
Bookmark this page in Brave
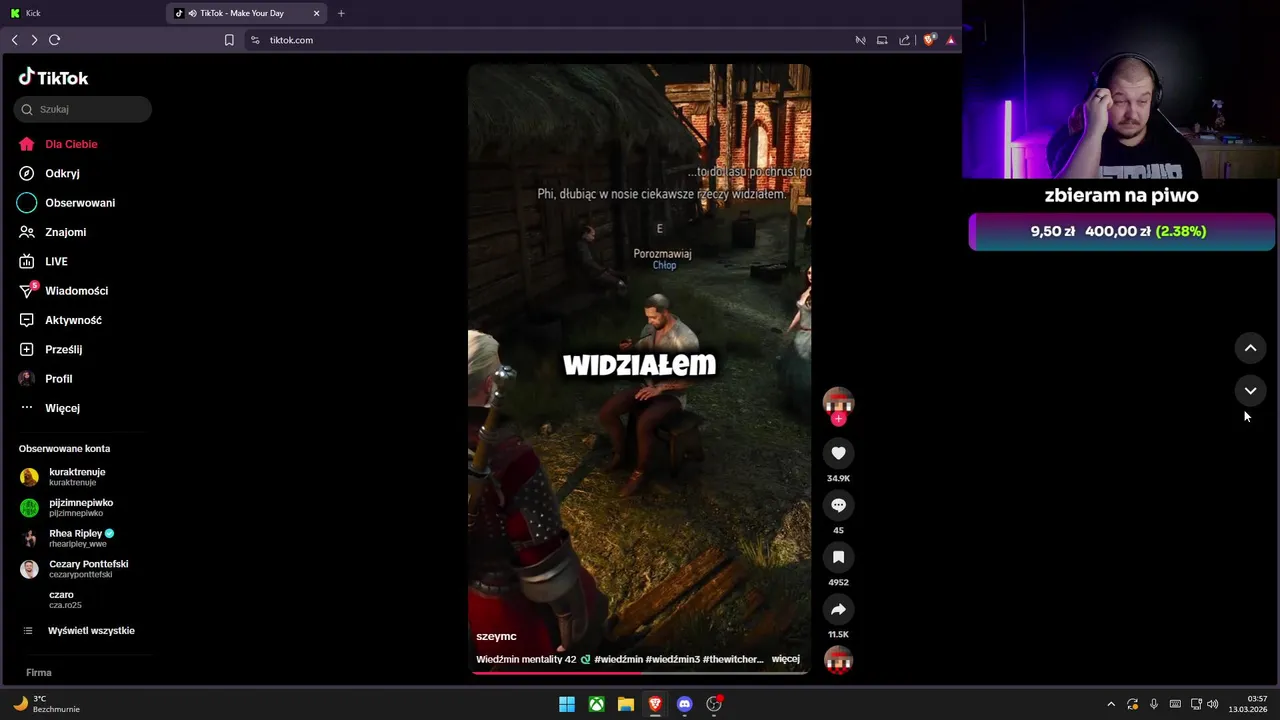point(229,40)
